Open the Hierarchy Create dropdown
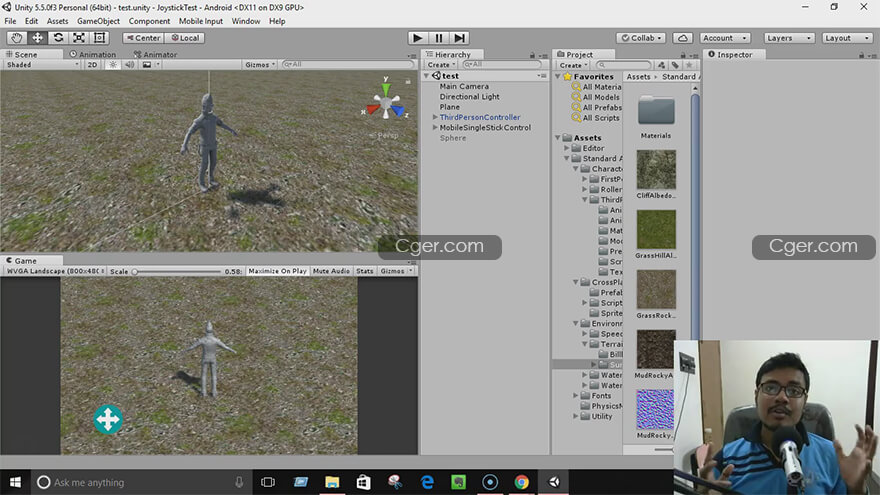Image resolution: width=880 pixels, height=495 pixels. 441,65
